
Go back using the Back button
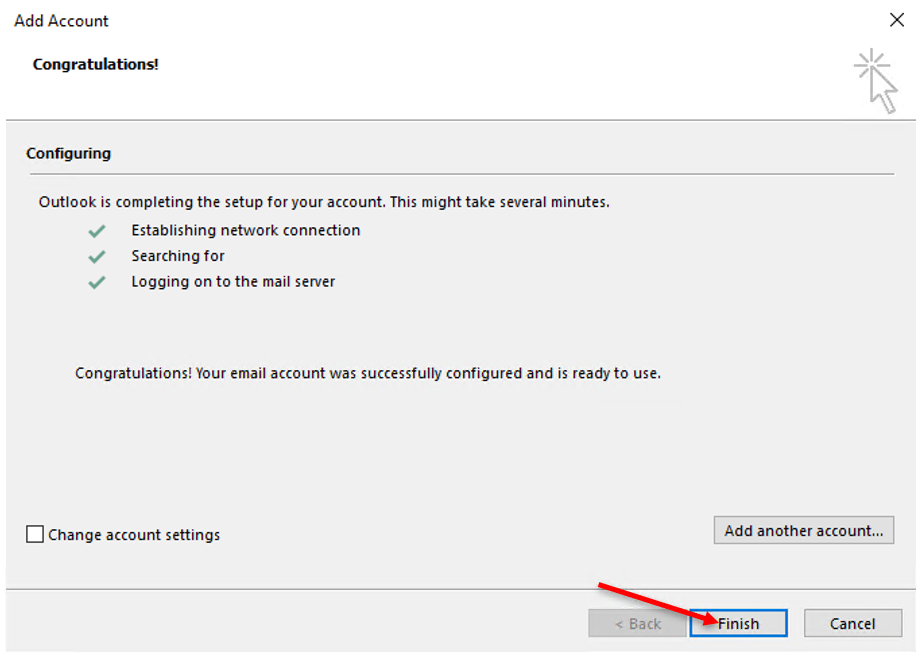coord(637,623)
